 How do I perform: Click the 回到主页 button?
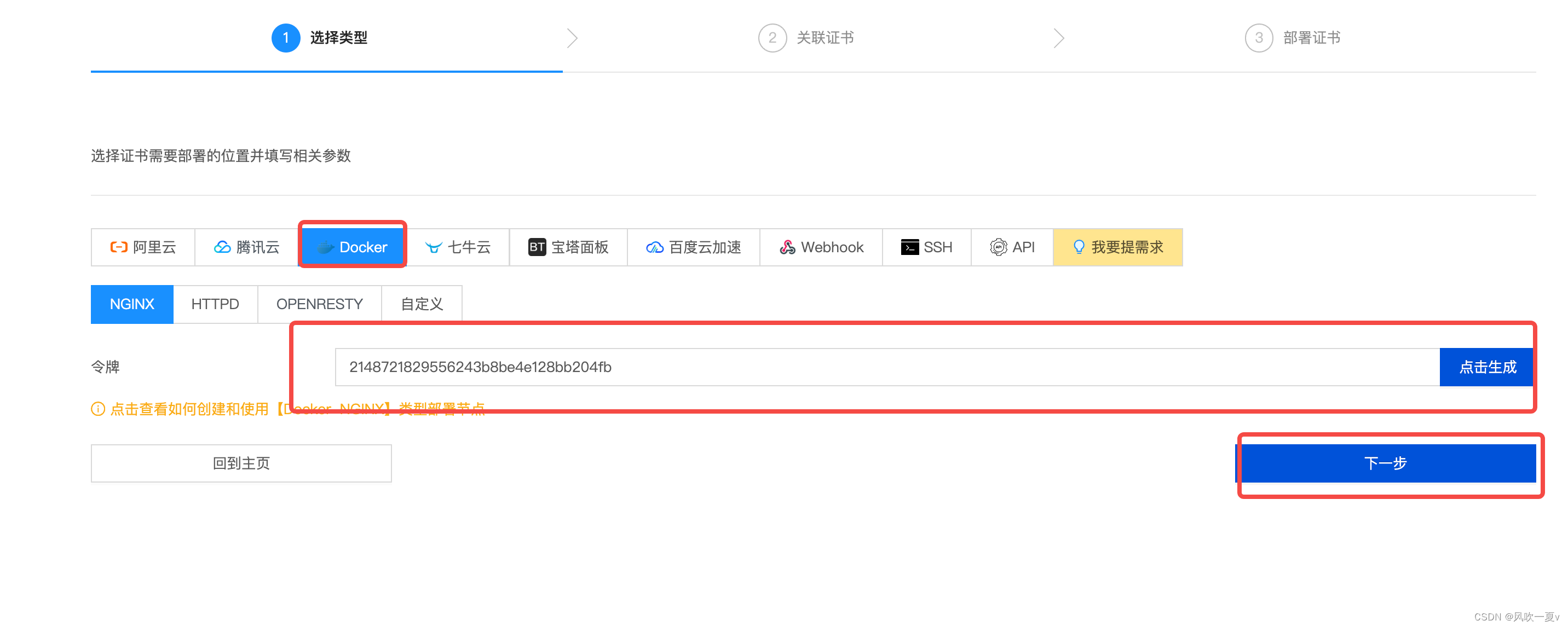click(x=241, y=463)
